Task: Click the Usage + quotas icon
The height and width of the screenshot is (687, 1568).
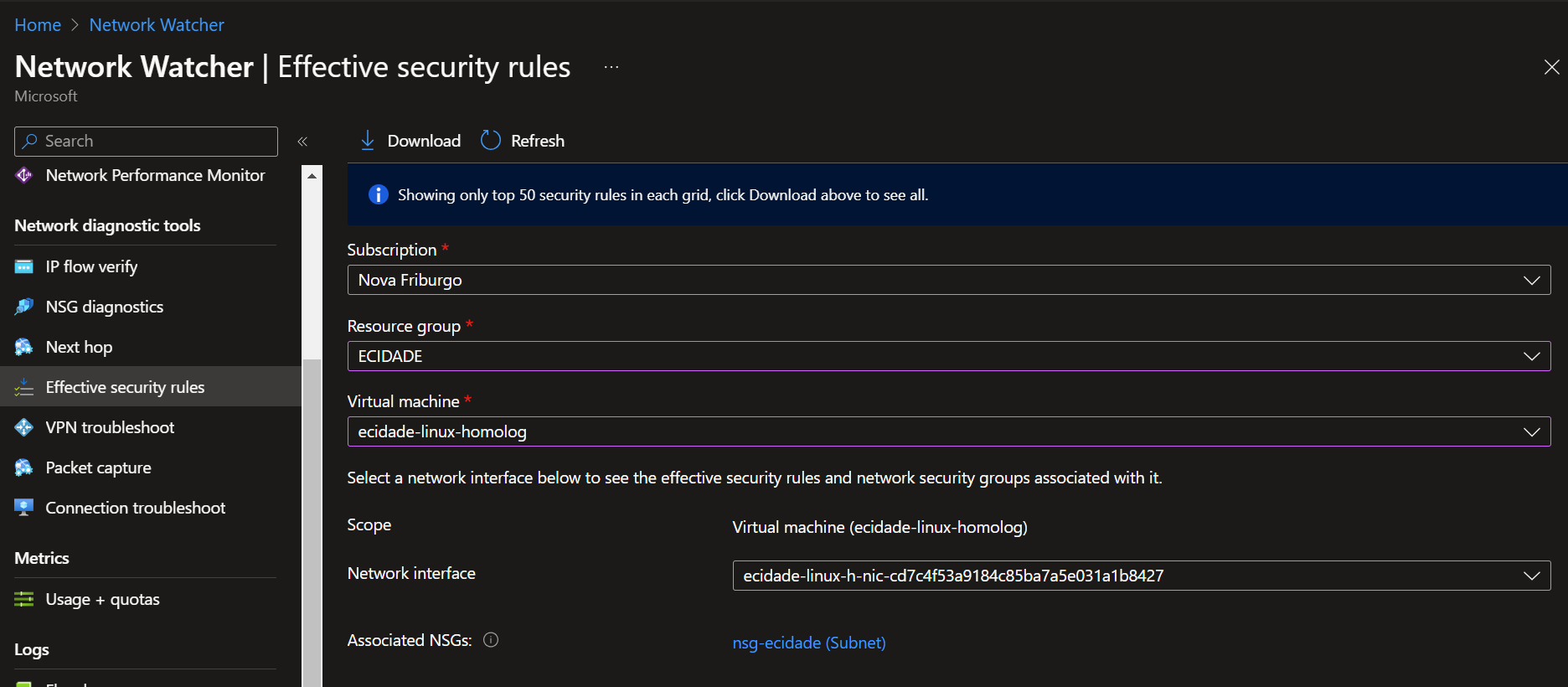Action: click(24, 599)
